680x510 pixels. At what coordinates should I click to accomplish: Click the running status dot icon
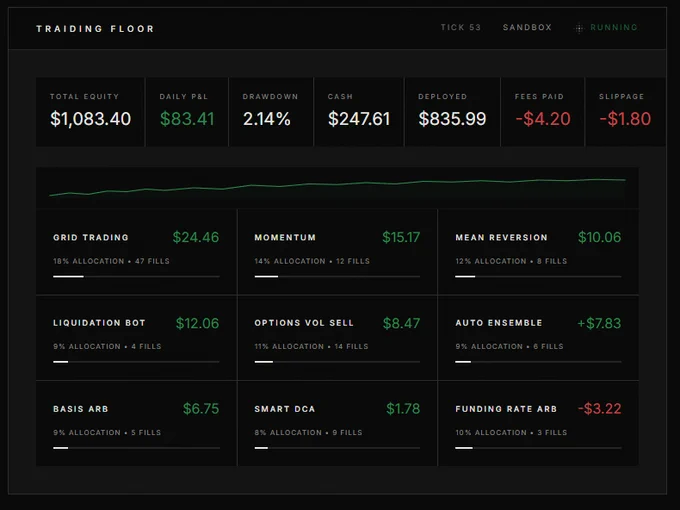579,28
